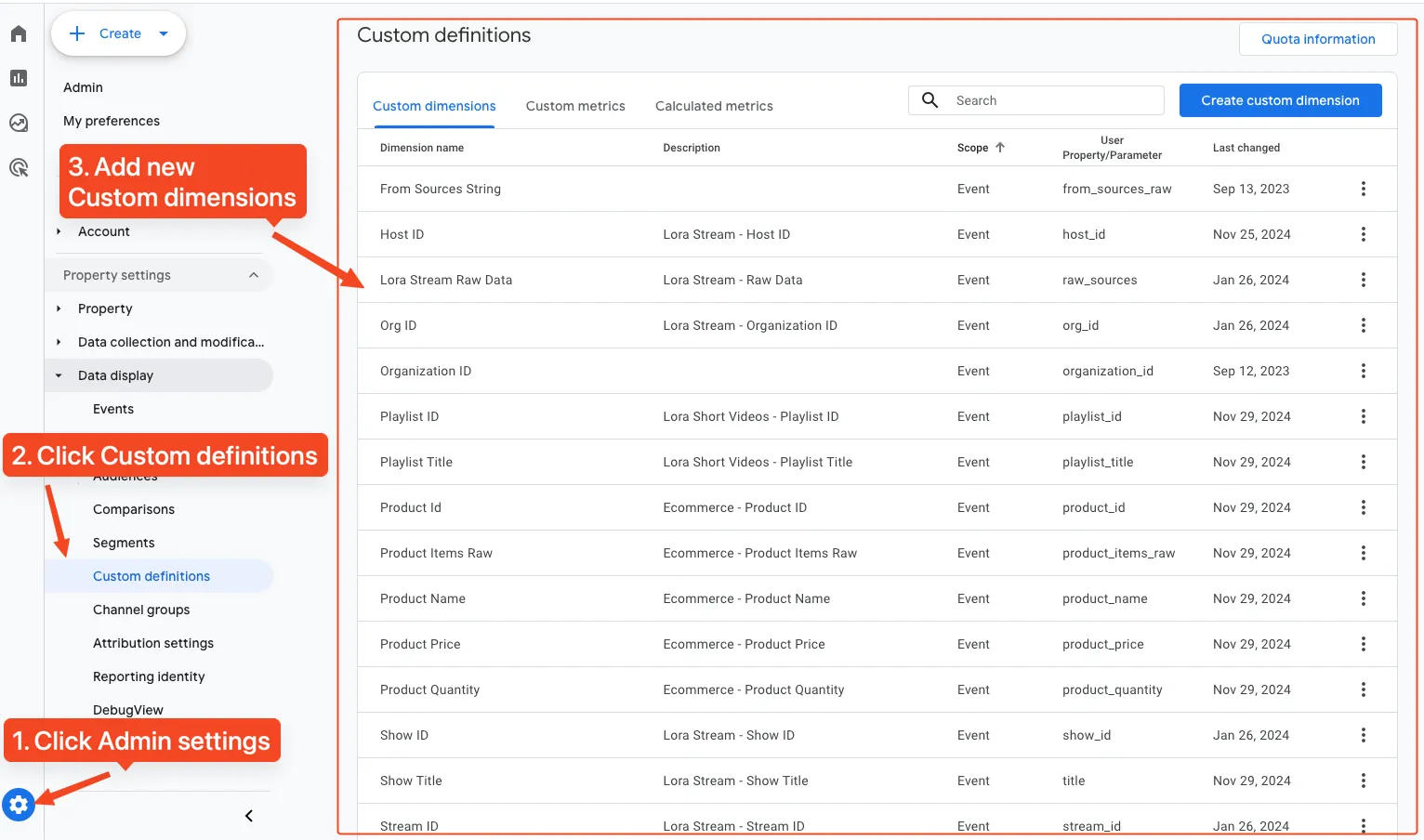Open Attribution settings link

point(153,643)
